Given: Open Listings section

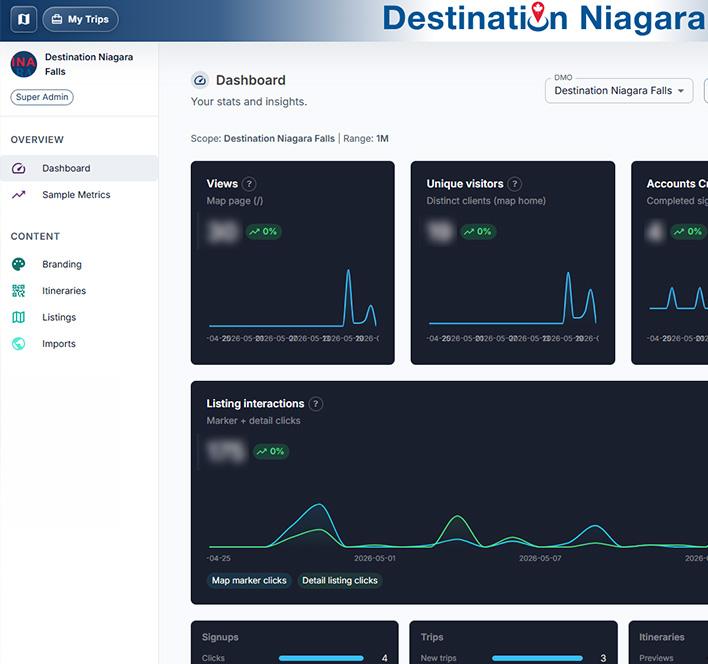Looking at the screenshot, I should click(x=79, y=317).
